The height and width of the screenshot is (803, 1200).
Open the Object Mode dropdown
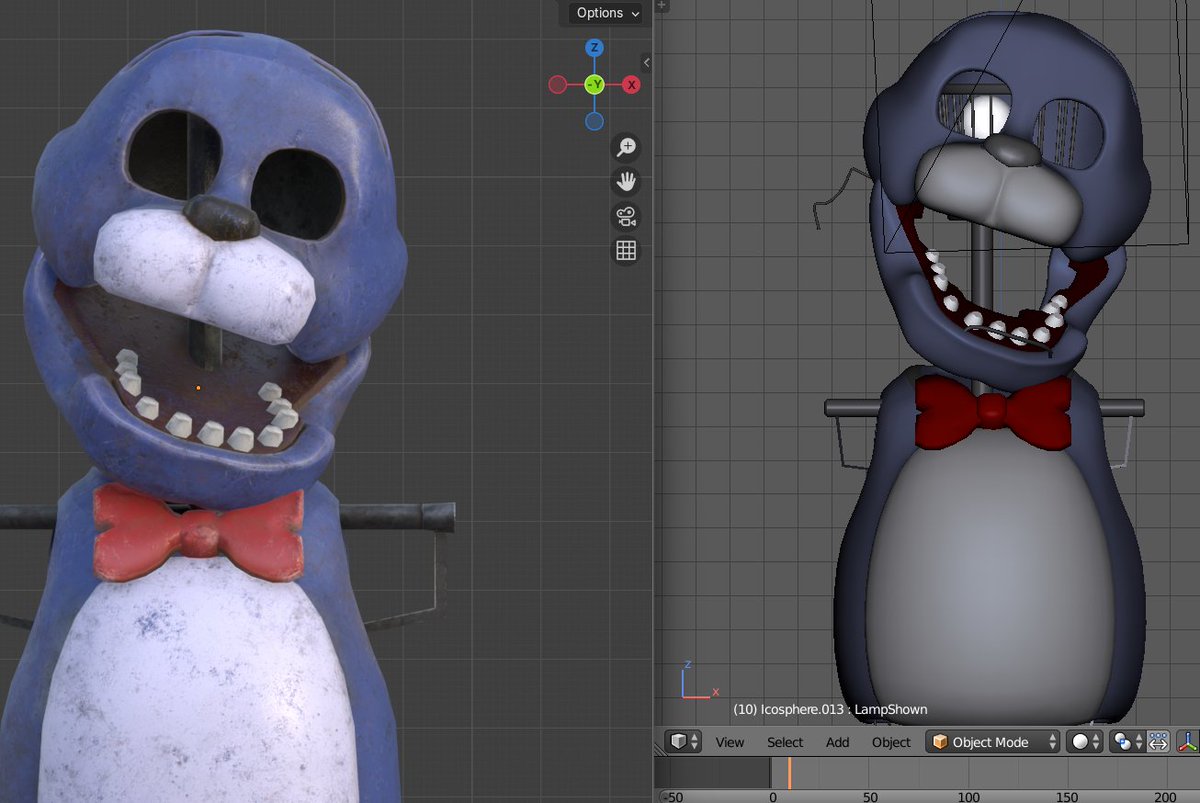(993, 742)
